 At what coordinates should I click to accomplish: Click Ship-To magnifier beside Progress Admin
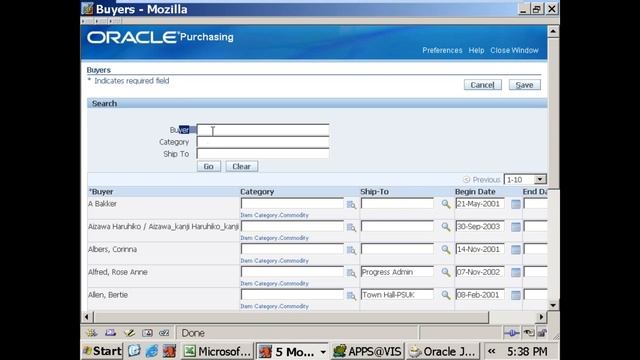point(446,272)
